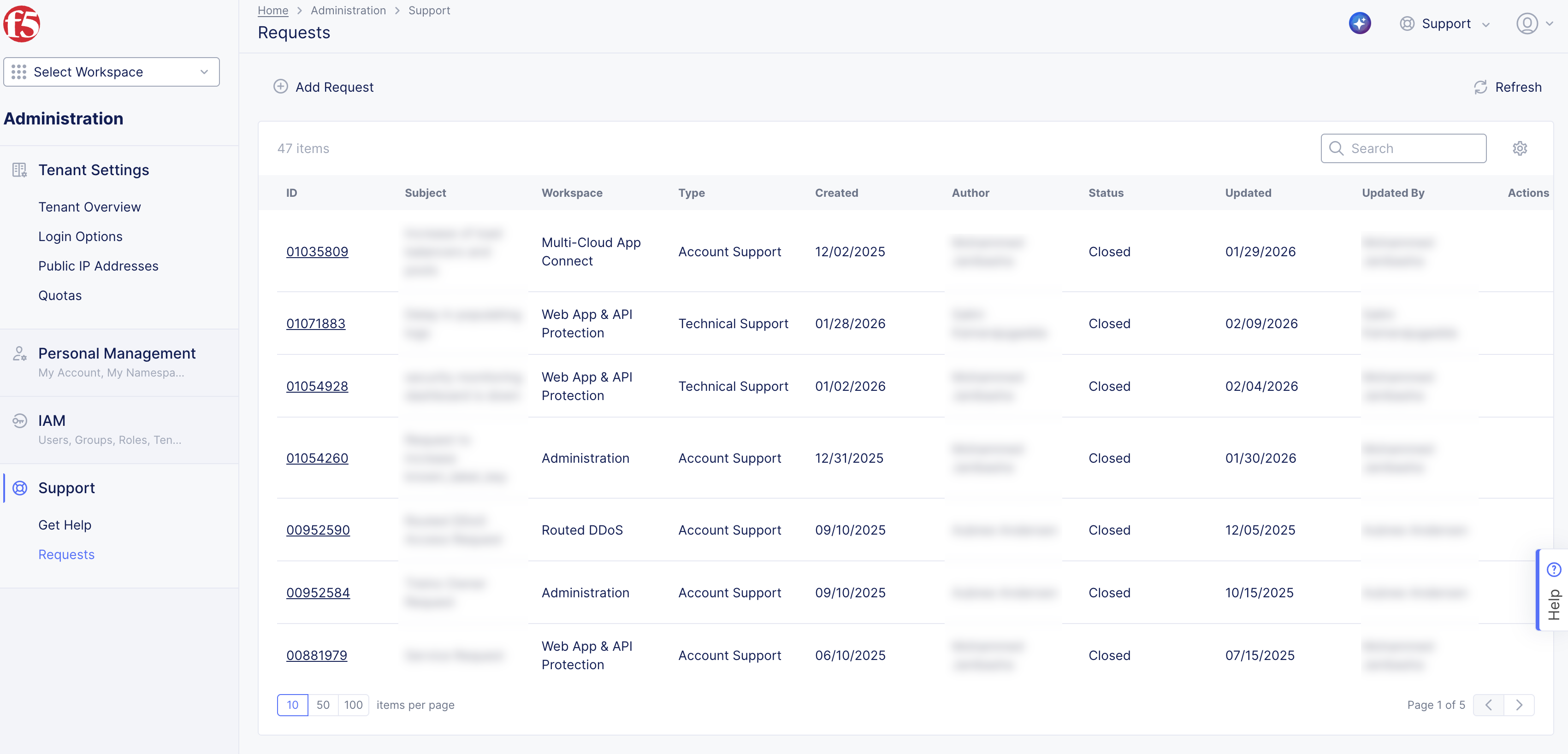The height and width of the screenshot is (754, 1568).
Task: Click the Personal Management person icon
Action: 19,353
